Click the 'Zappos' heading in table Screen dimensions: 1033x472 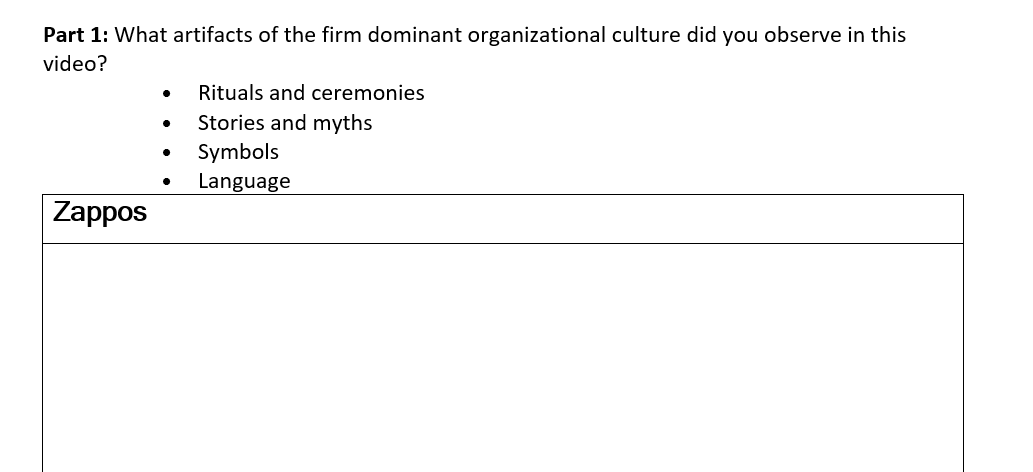(99, 212)
